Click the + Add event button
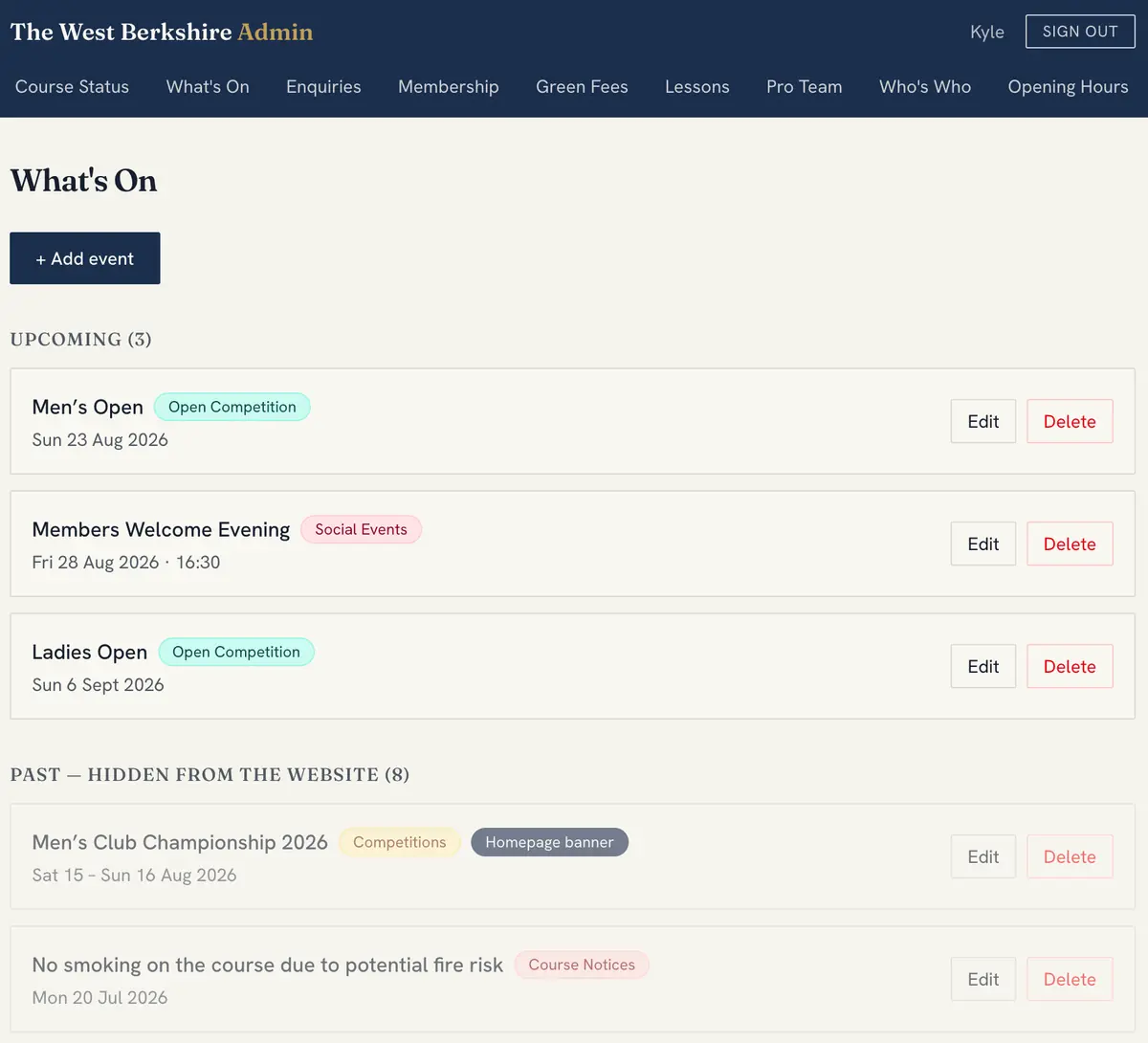This screenshot has width=1148, height=1043. [x=85, y=258]
